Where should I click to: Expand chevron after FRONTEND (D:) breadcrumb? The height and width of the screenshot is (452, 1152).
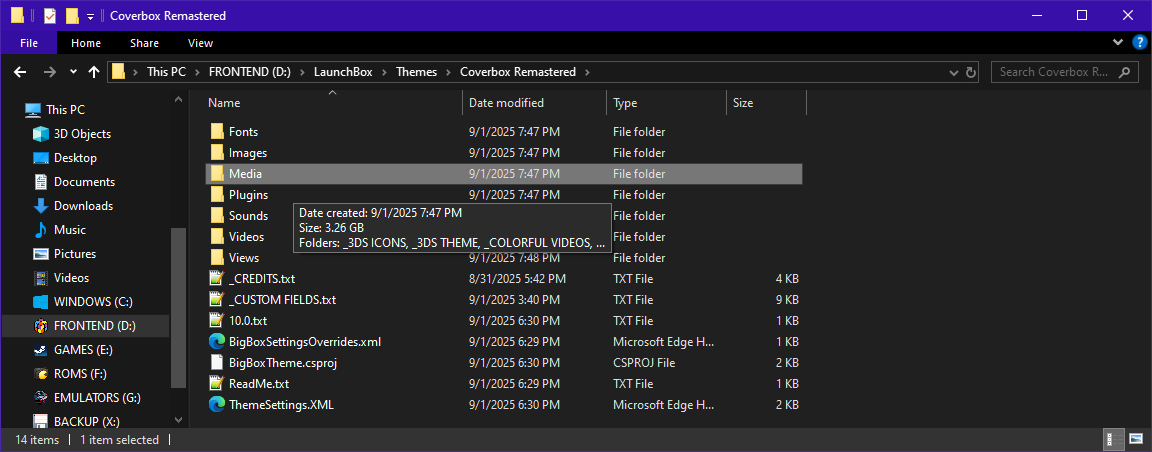300,72
